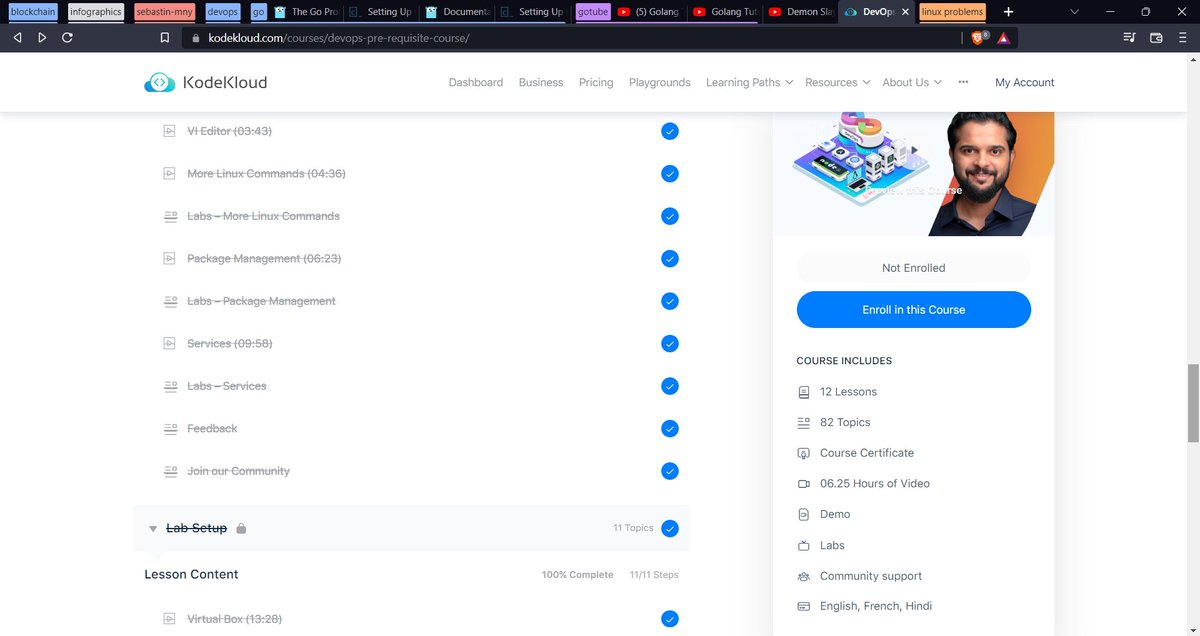Click the Demo document icon
The width and height of the screenshot is (1200, 636).
pos(803,514)
